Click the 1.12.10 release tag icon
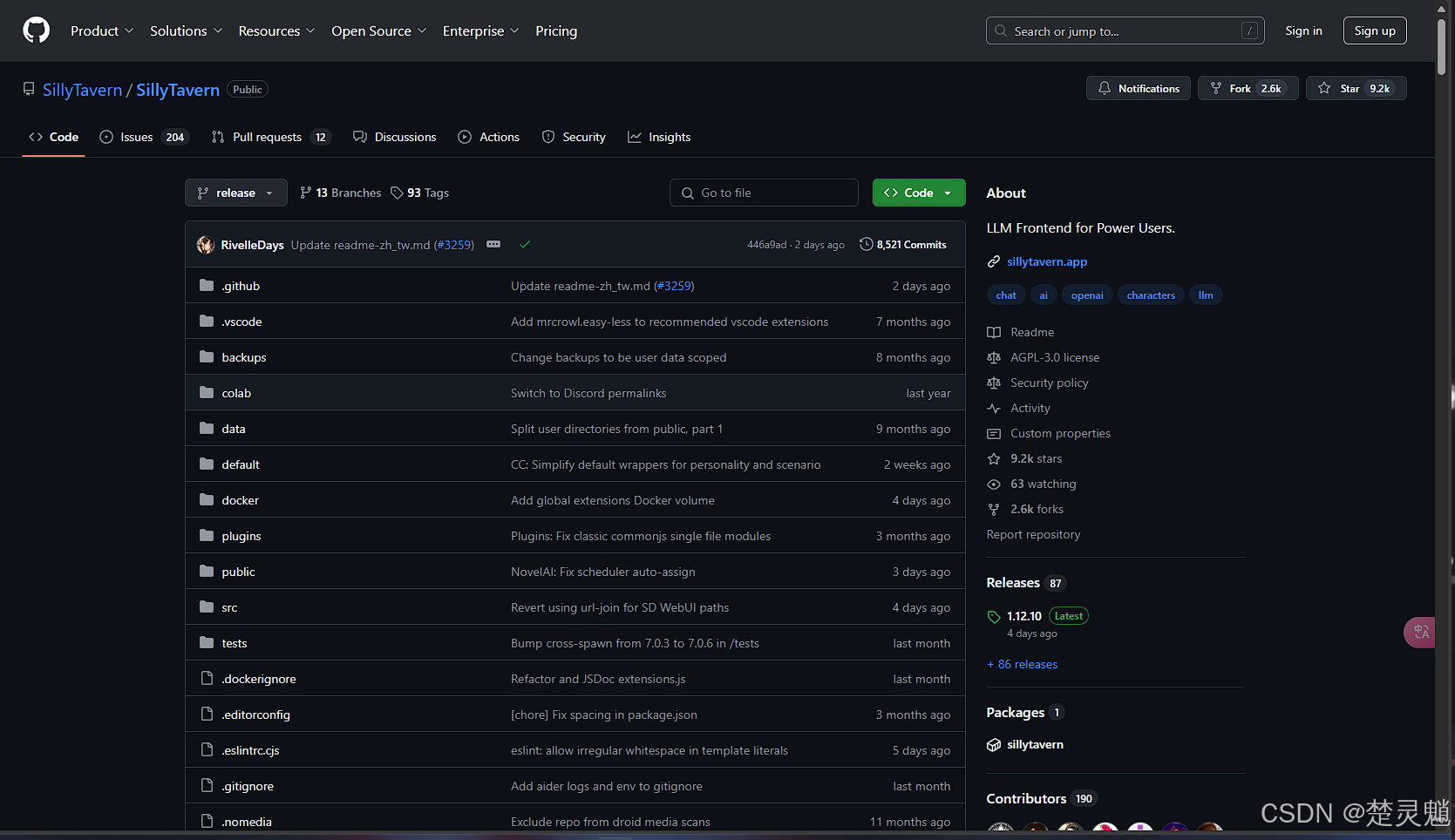The width and height of the screenshot is (1455, 840). pos(994,617)
